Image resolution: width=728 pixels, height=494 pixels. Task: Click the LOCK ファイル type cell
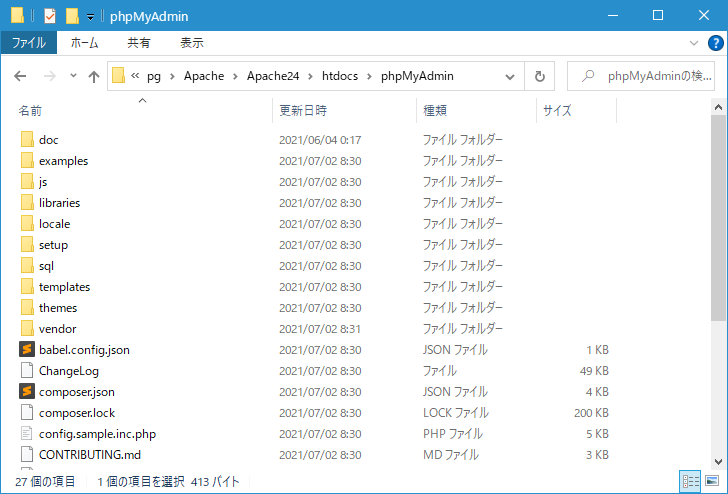(x=455, y=413)
